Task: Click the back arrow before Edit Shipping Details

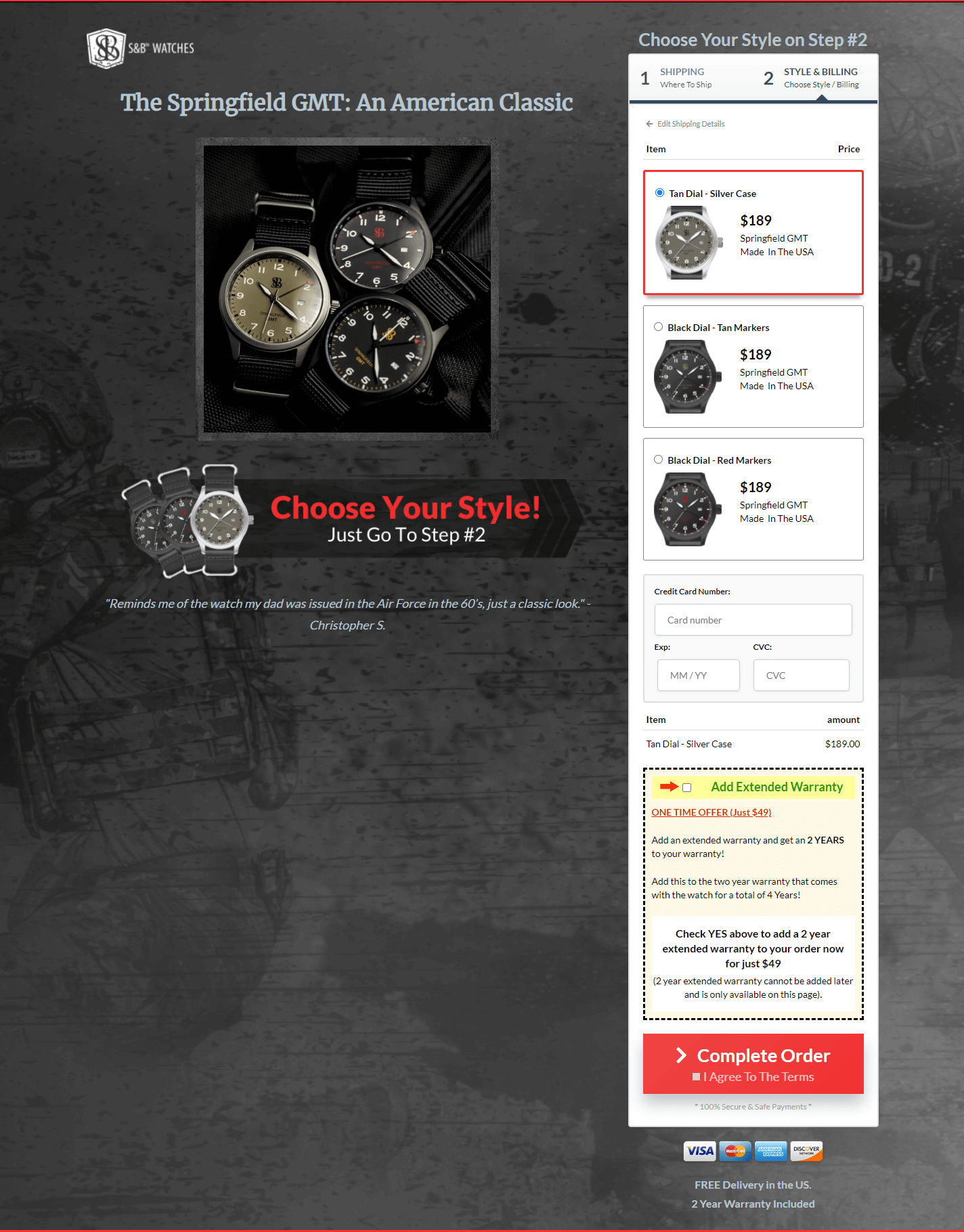Action: (649, 124)
